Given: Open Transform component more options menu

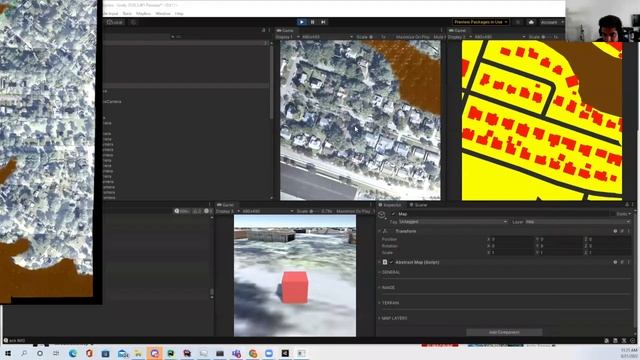Looking at the screenshot, I should (x=629, y=231).
